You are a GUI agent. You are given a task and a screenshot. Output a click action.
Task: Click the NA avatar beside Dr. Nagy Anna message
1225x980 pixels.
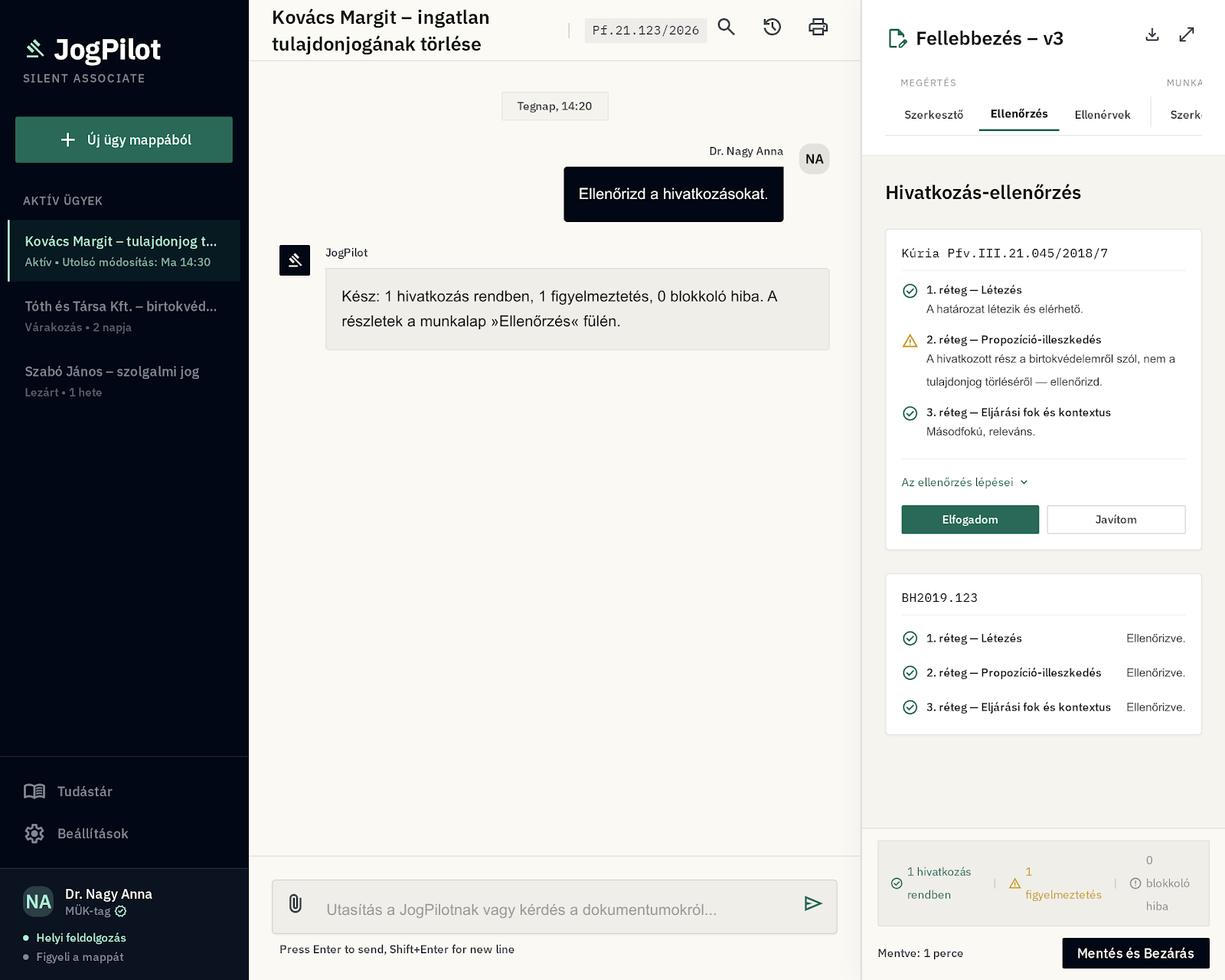pos(815,159)
